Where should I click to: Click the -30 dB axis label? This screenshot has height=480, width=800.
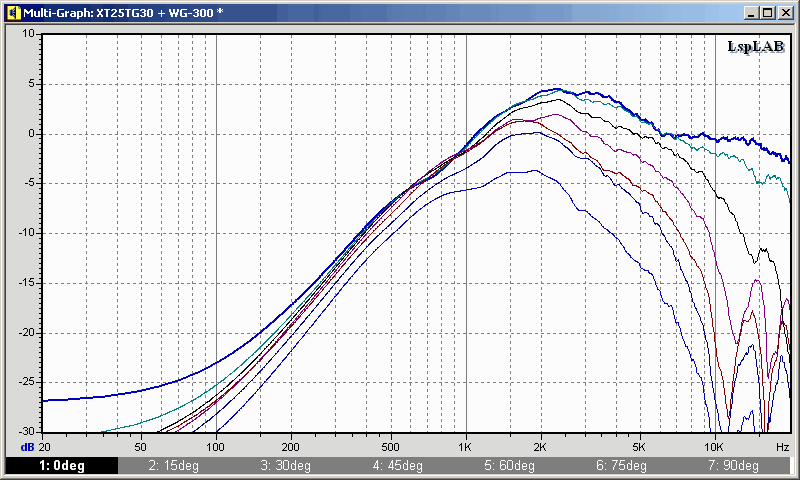[28, 432]
